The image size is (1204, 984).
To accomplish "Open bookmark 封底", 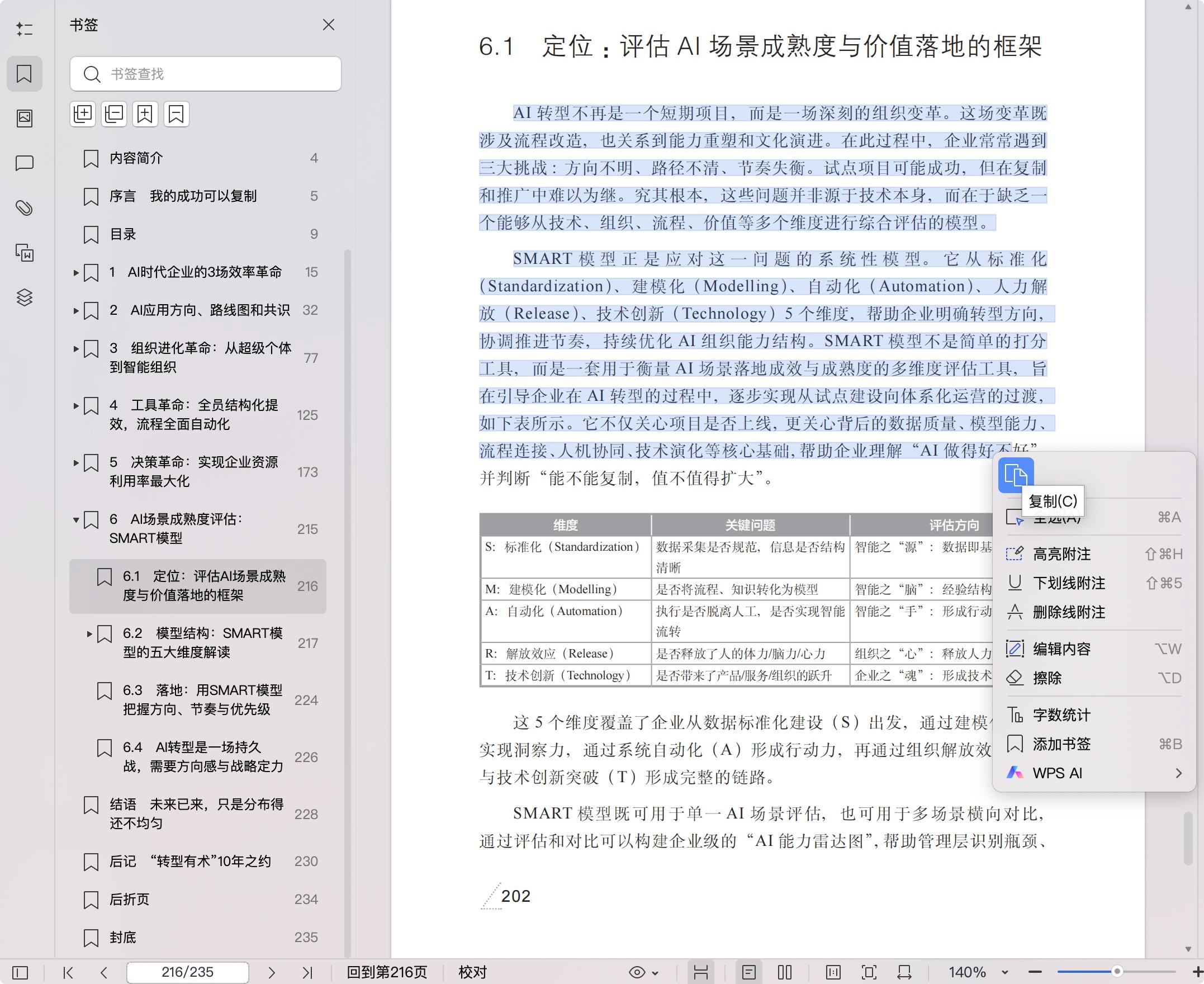I will click(198, 938).
